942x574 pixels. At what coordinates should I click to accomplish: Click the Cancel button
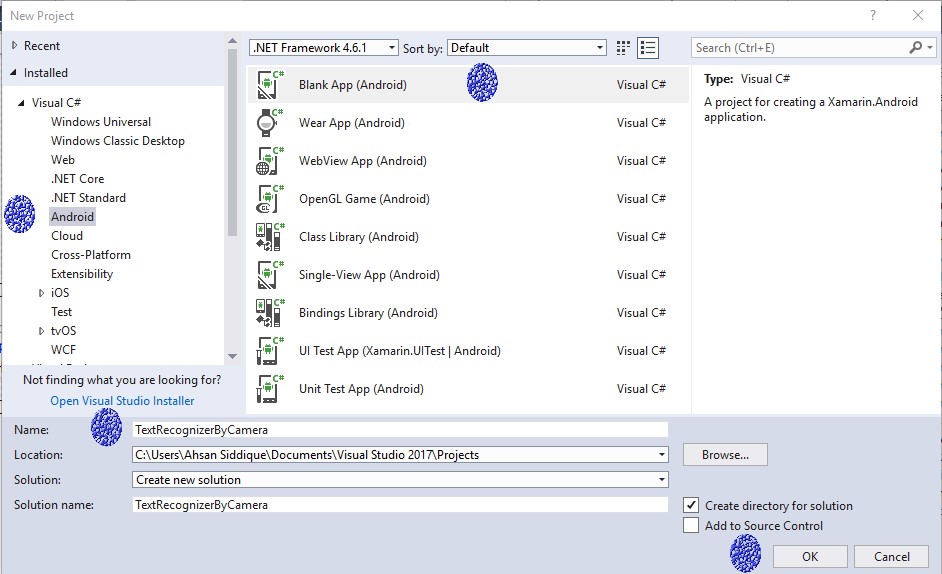point(892,557)
